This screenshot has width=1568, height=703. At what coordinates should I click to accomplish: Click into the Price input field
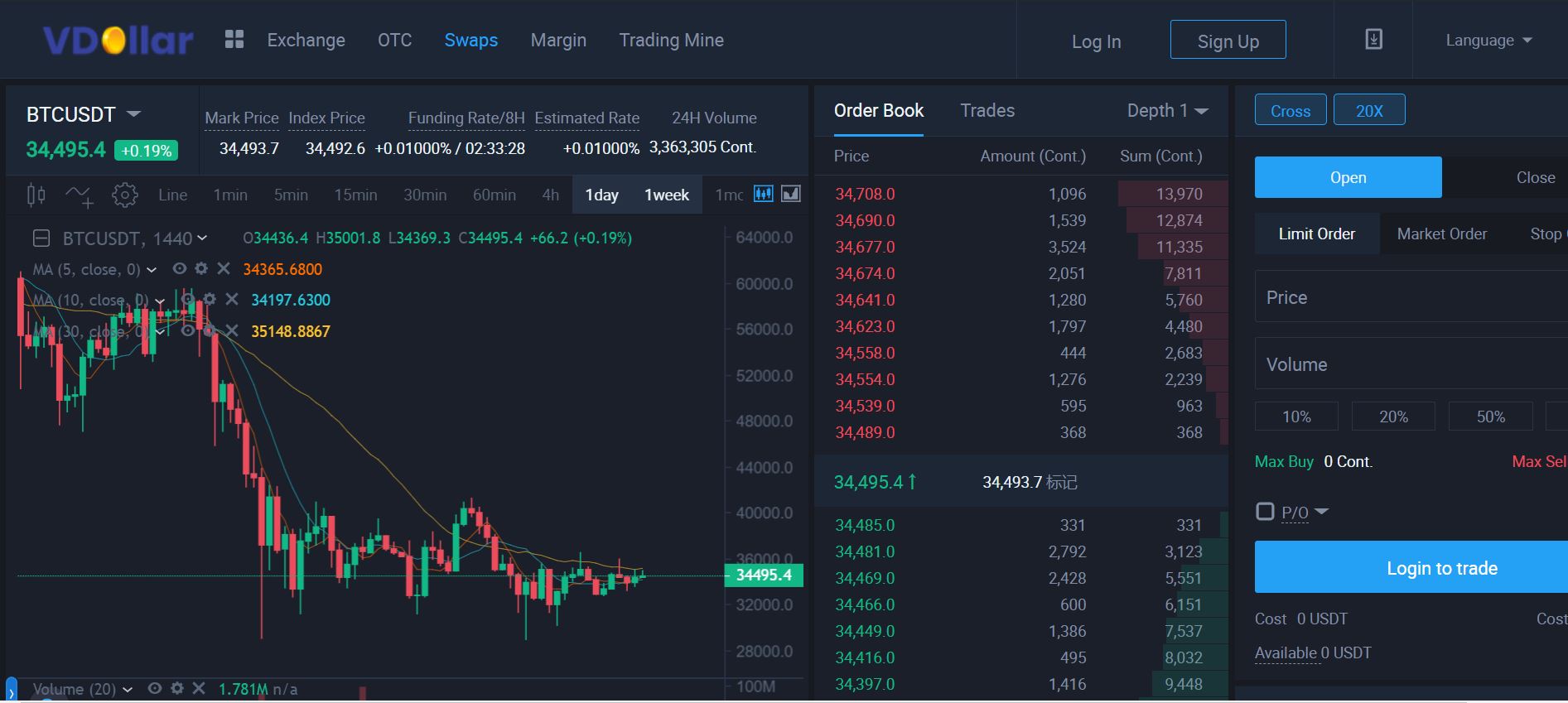(x=1408, y=297)
